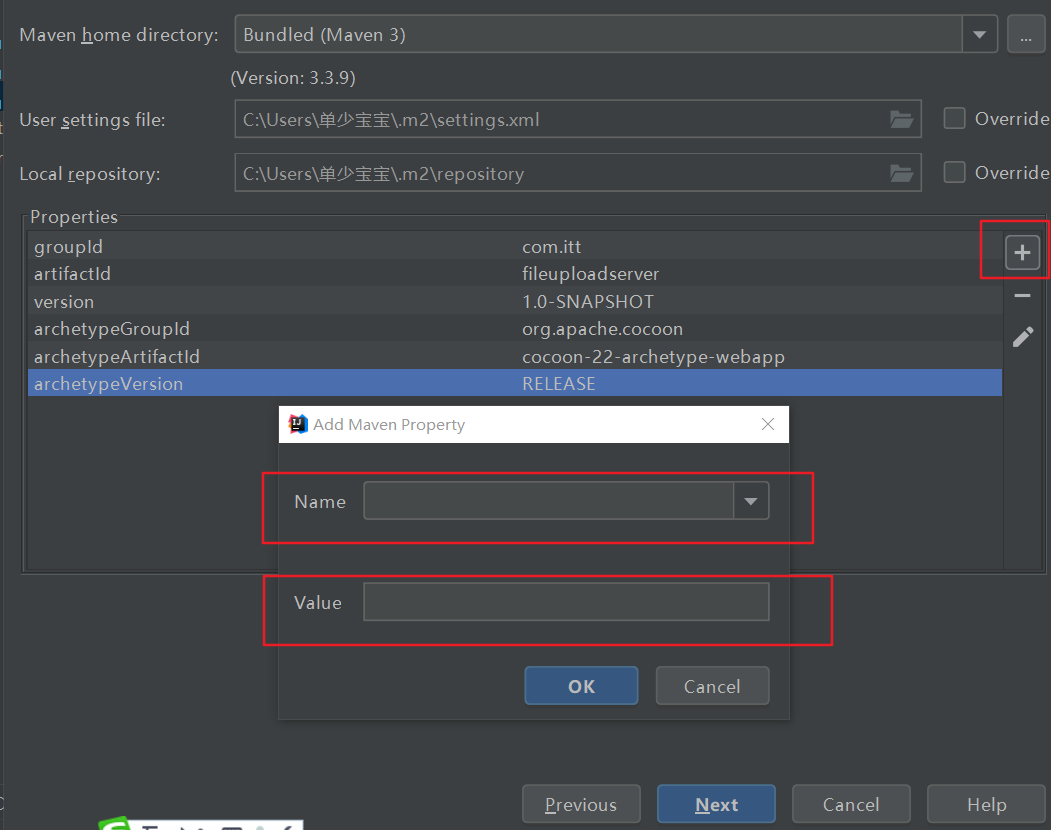Confirm with OK in Add Maven Property
The width and height of the screenshot is (1051, 830).
pyautogui.click(x=581, y=686)
